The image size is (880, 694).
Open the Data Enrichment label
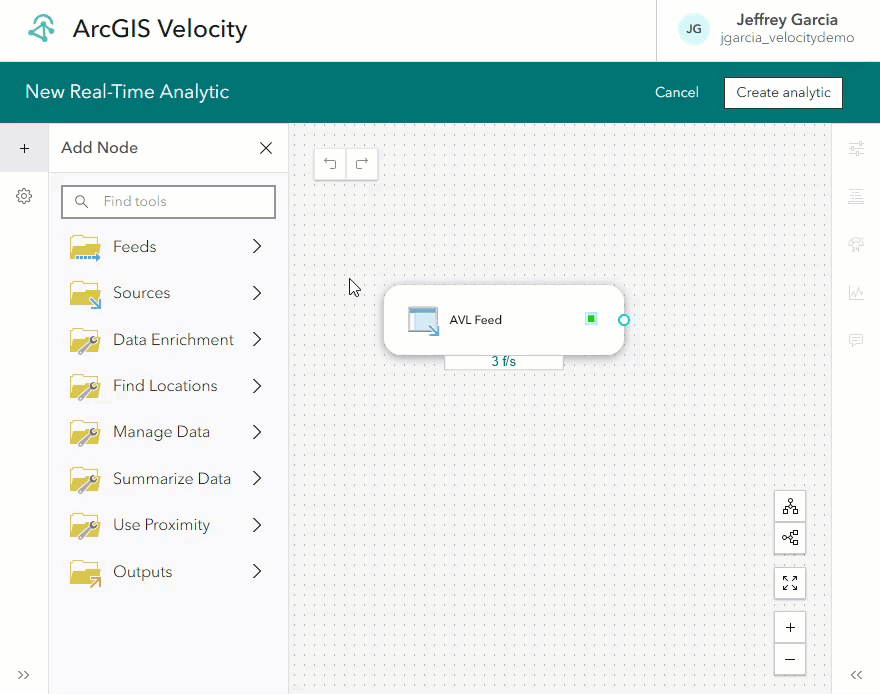[x=173, y=339]
